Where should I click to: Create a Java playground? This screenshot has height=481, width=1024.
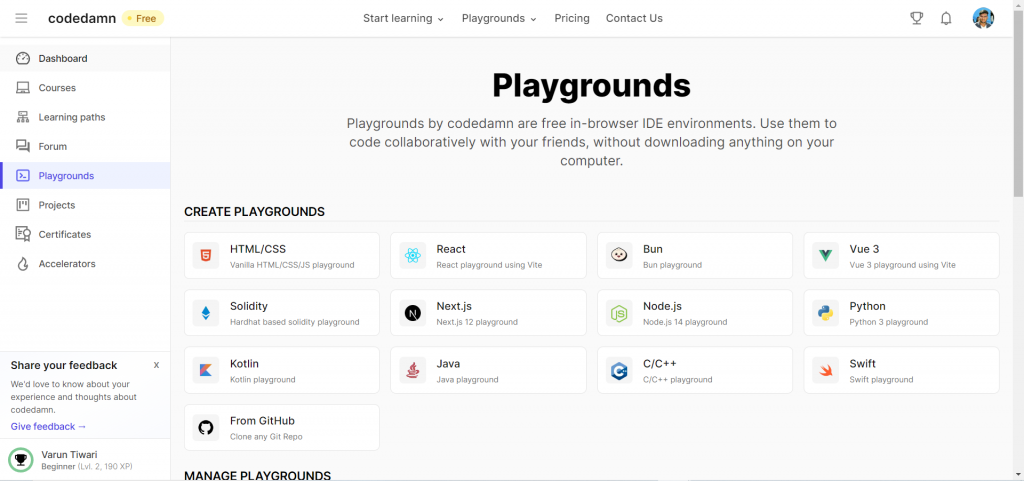[488, 371]
